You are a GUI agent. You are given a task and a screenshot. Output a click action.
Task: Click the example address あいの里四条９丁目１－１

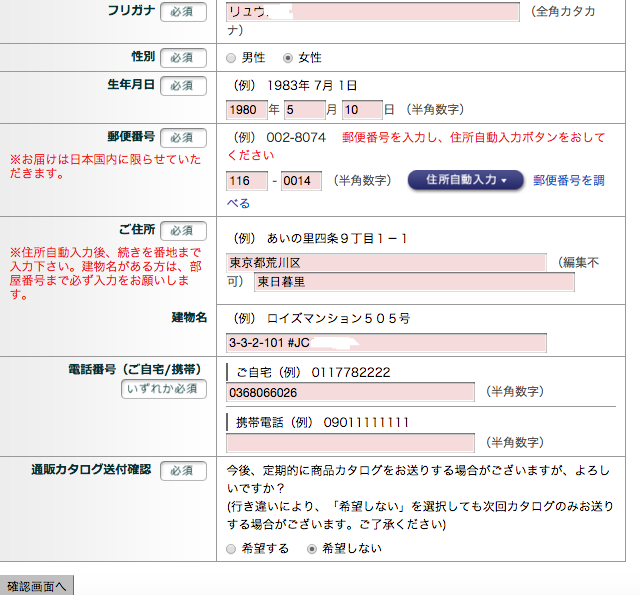337,238
